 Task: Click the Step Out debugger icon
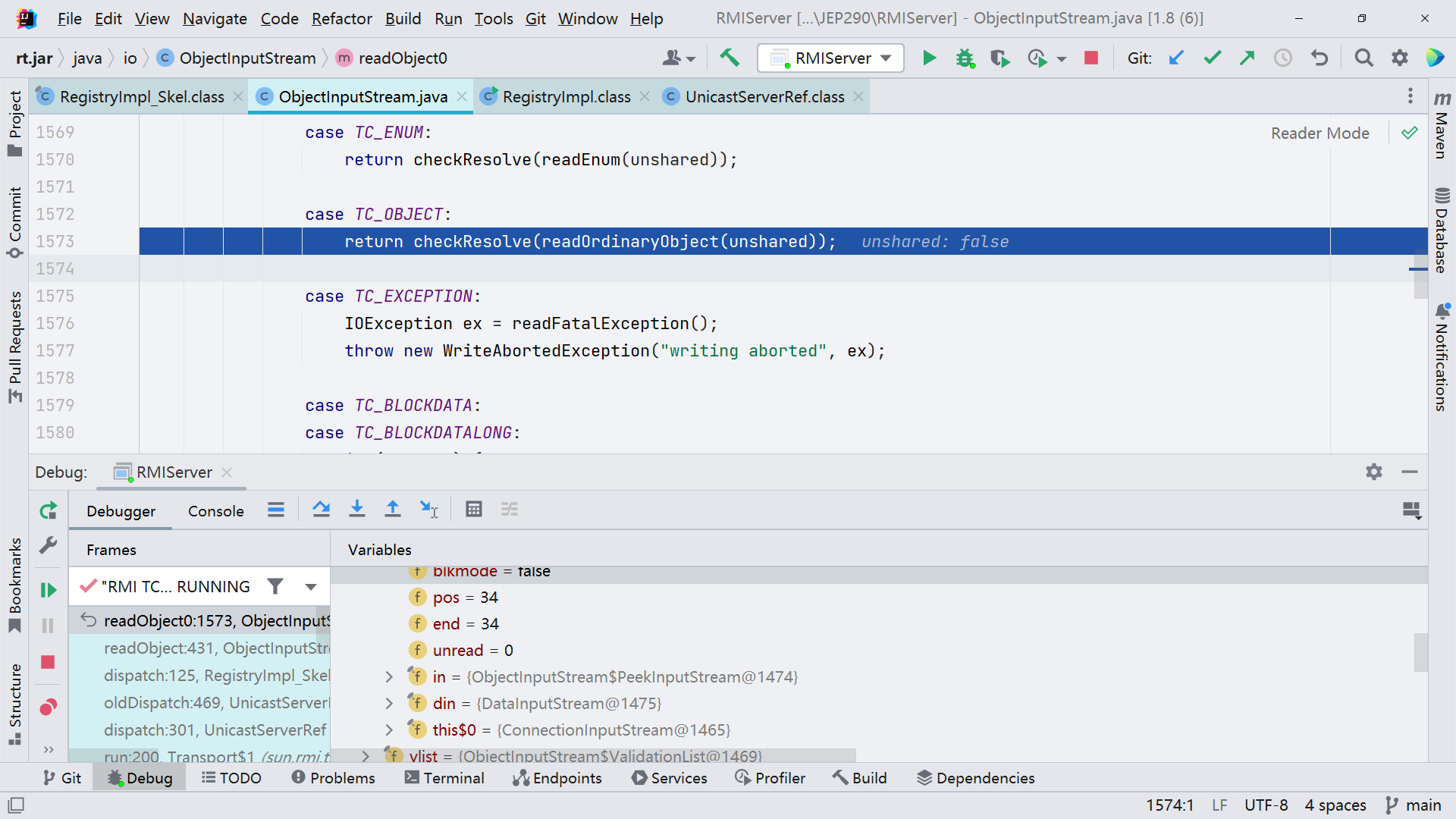tap(392, 510)
